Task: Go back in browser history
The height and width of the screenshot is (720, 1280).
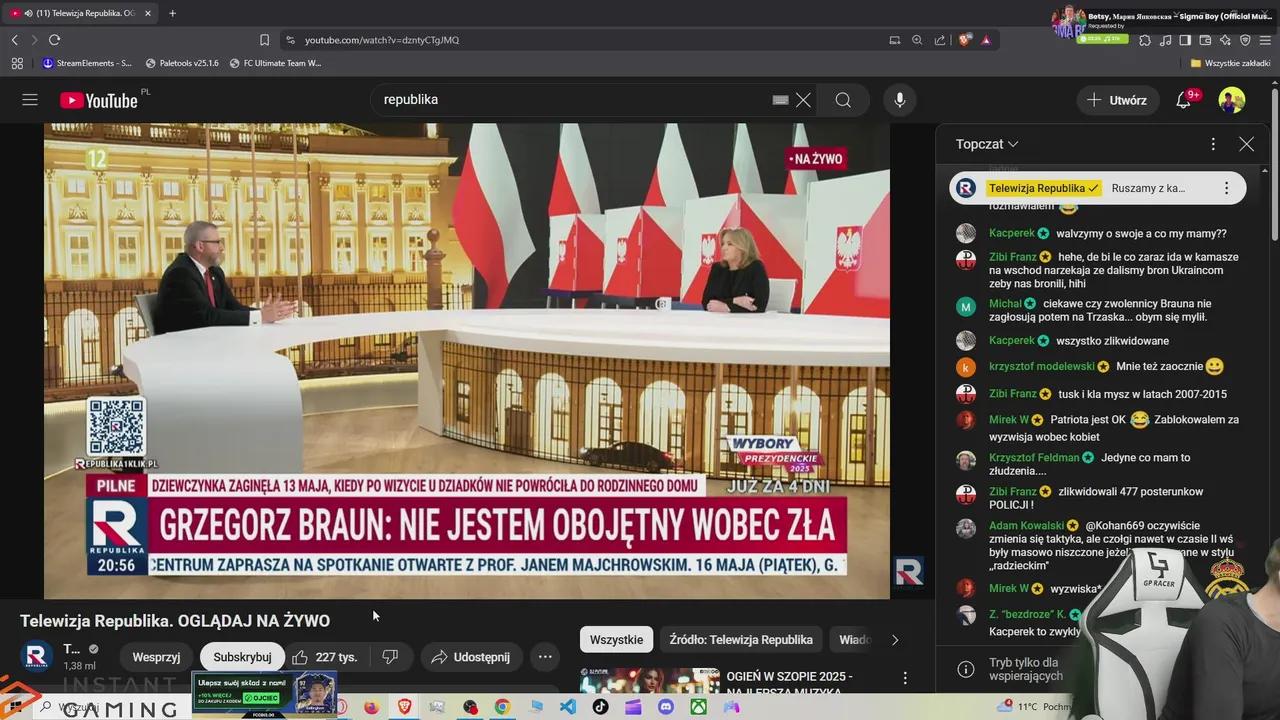Action: point(14,40)
